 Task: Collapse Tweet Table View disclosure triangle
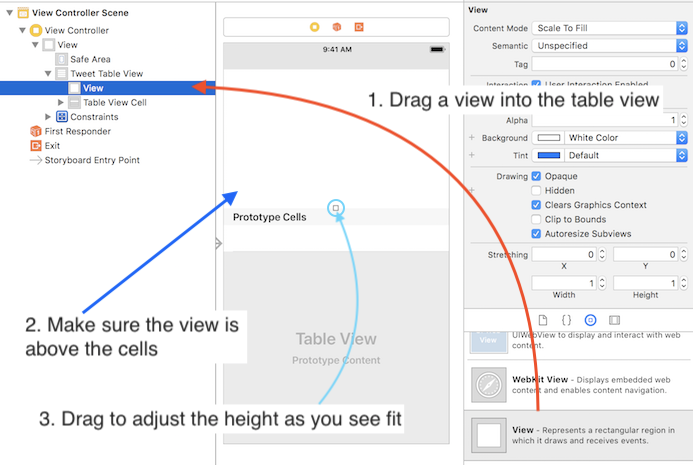48,73
